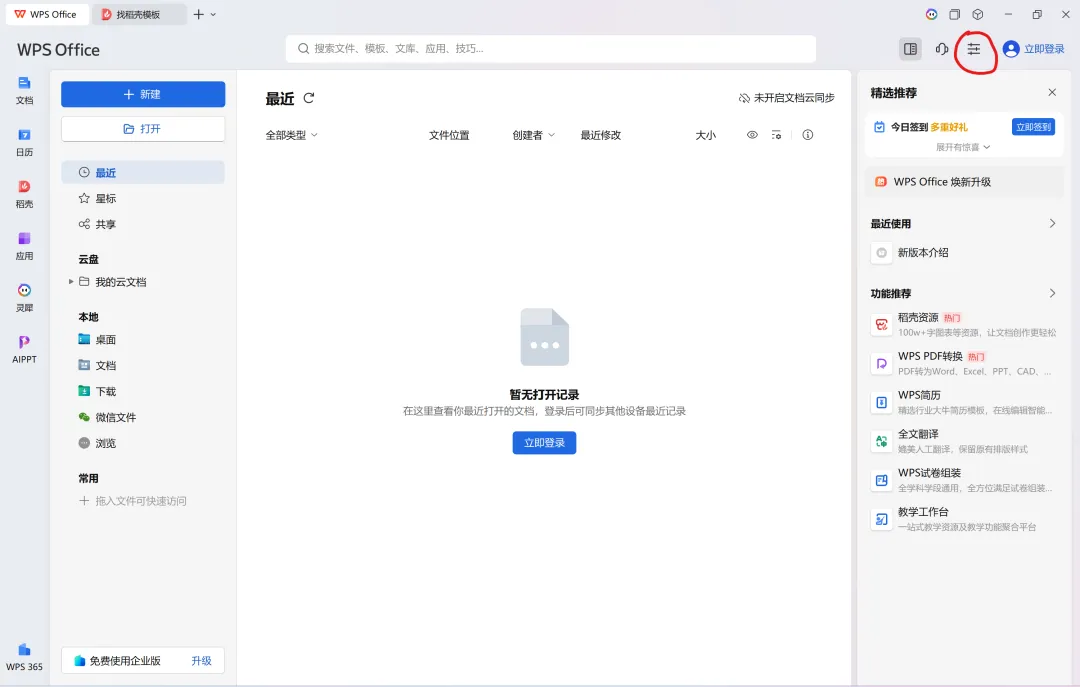1080x687 pixels.
Task: Click the refresh icon next to 最近
Action: (309, 98)
